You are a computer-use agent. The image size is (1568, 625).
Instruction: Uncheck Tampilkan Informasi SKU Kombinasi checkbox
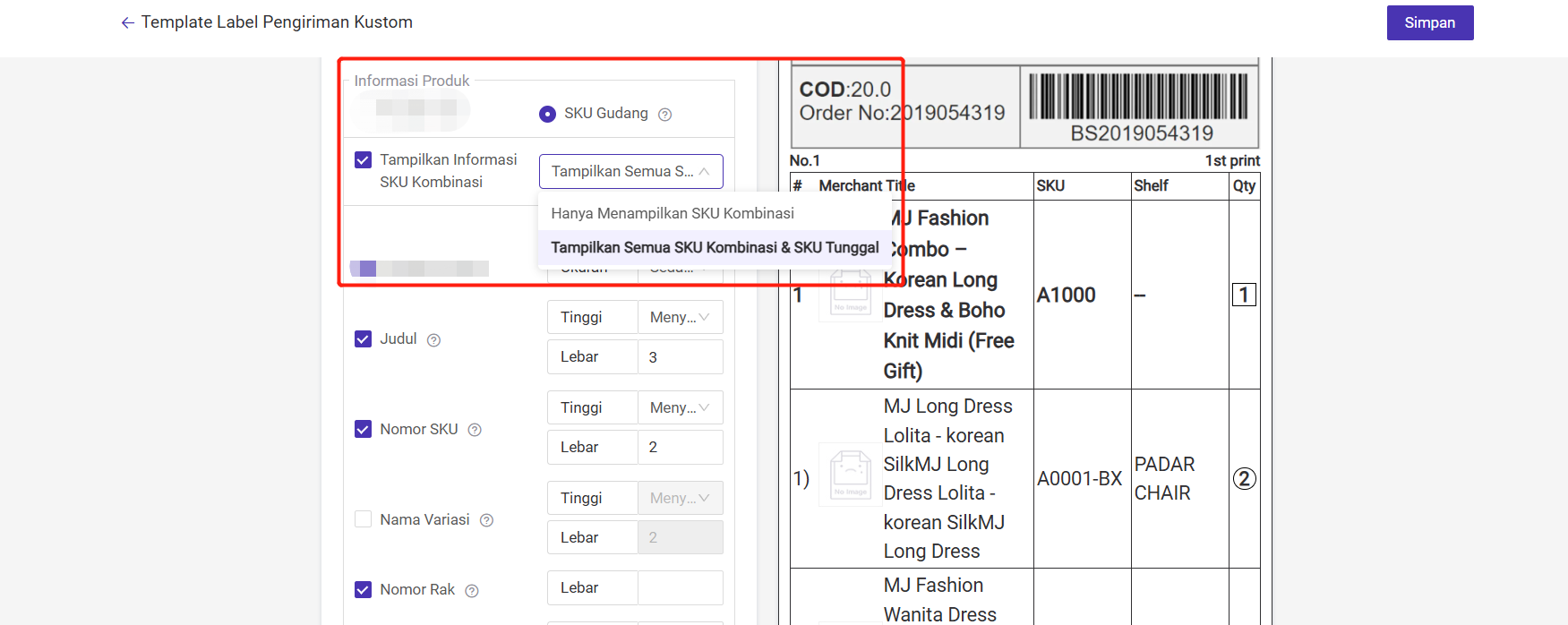click(x=363, y=160)
